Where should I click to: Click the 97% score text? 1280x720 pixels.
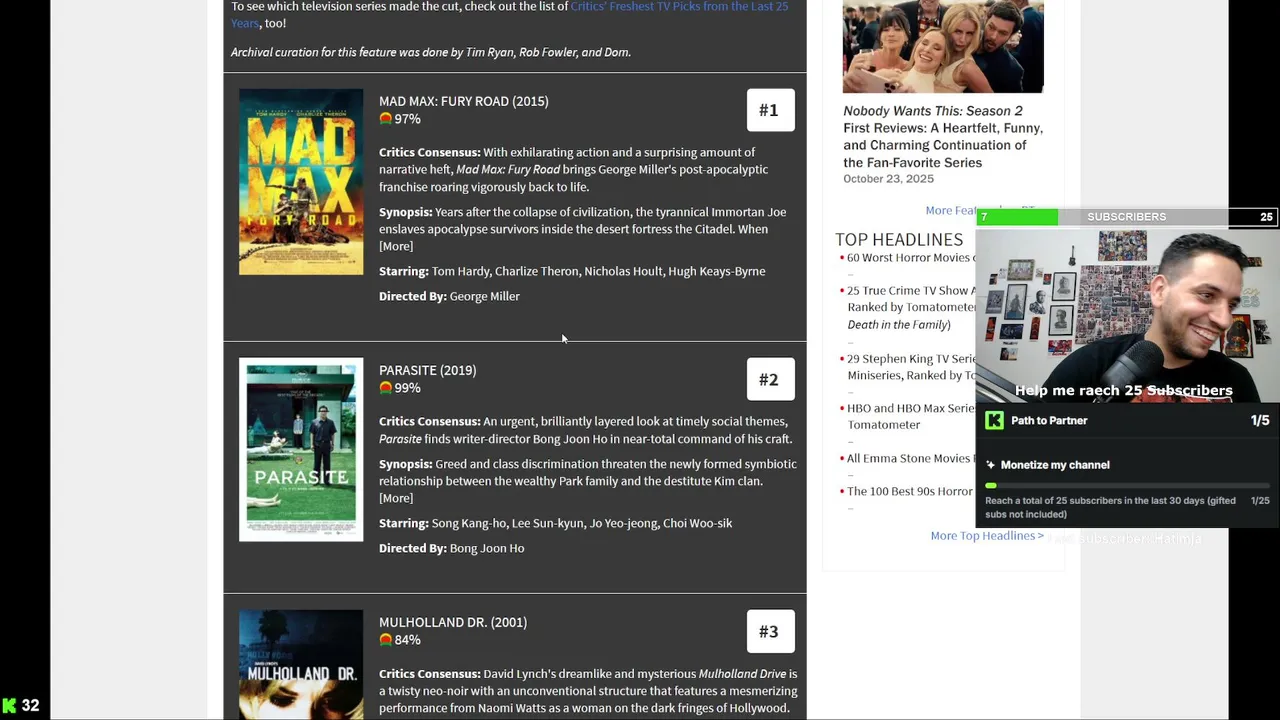click(x=407, y=119)
